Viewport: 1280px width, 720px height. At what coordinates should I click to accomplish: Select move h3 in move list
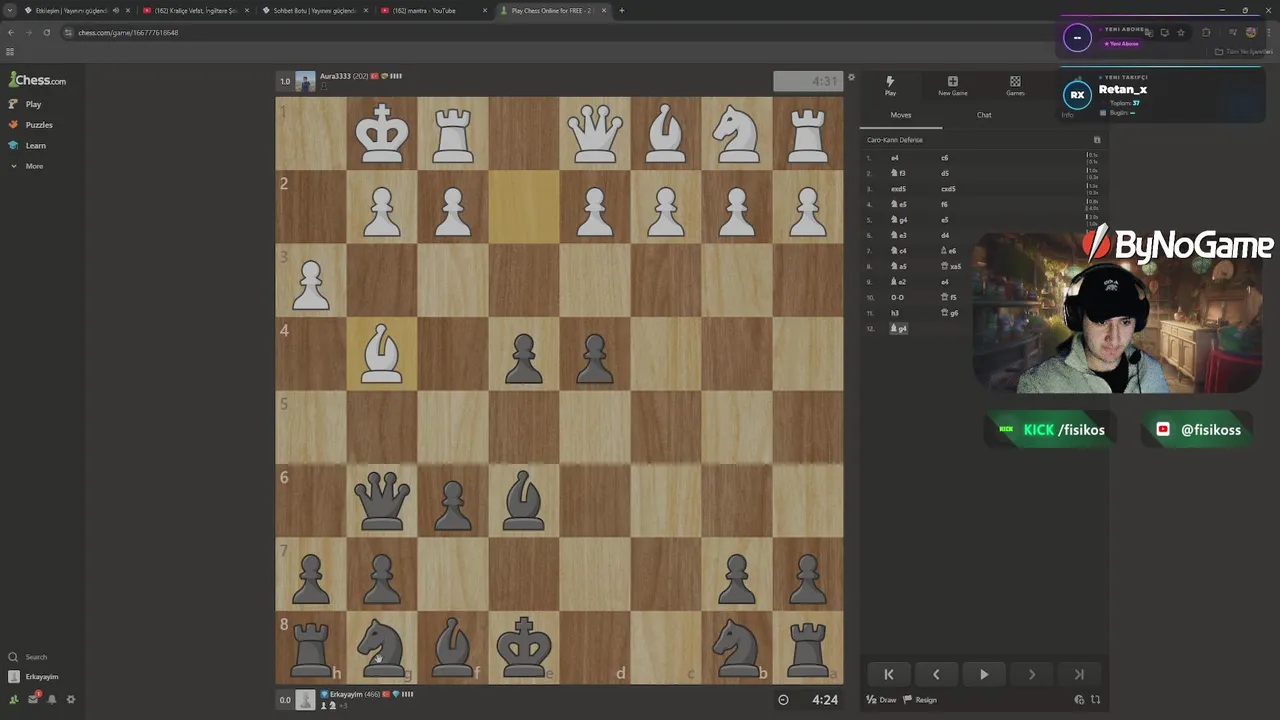[895, 313]
